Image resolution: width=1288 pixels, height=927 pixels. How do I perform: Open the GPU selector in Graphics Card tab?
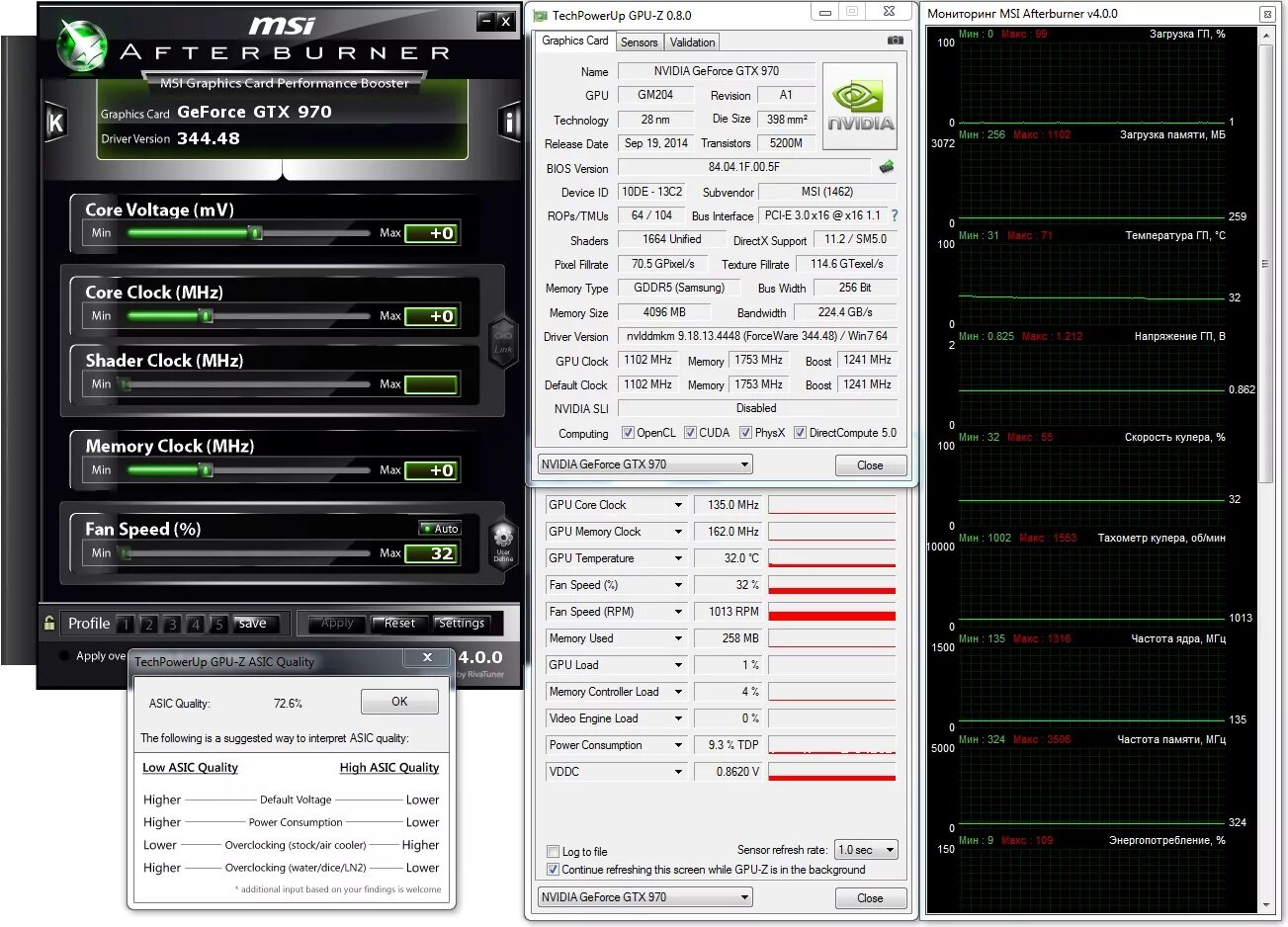point(645,464)
